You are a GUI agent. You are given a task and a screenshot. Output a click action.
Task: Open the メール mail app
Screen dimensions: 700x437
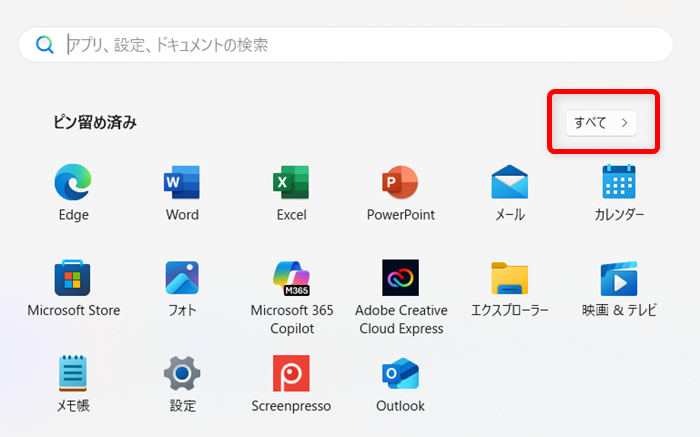point(509,182)
